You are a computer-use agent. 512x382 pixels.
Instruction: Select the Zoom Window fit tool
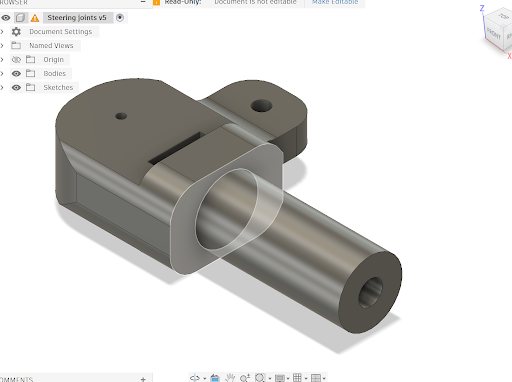(x=260, y=378)
